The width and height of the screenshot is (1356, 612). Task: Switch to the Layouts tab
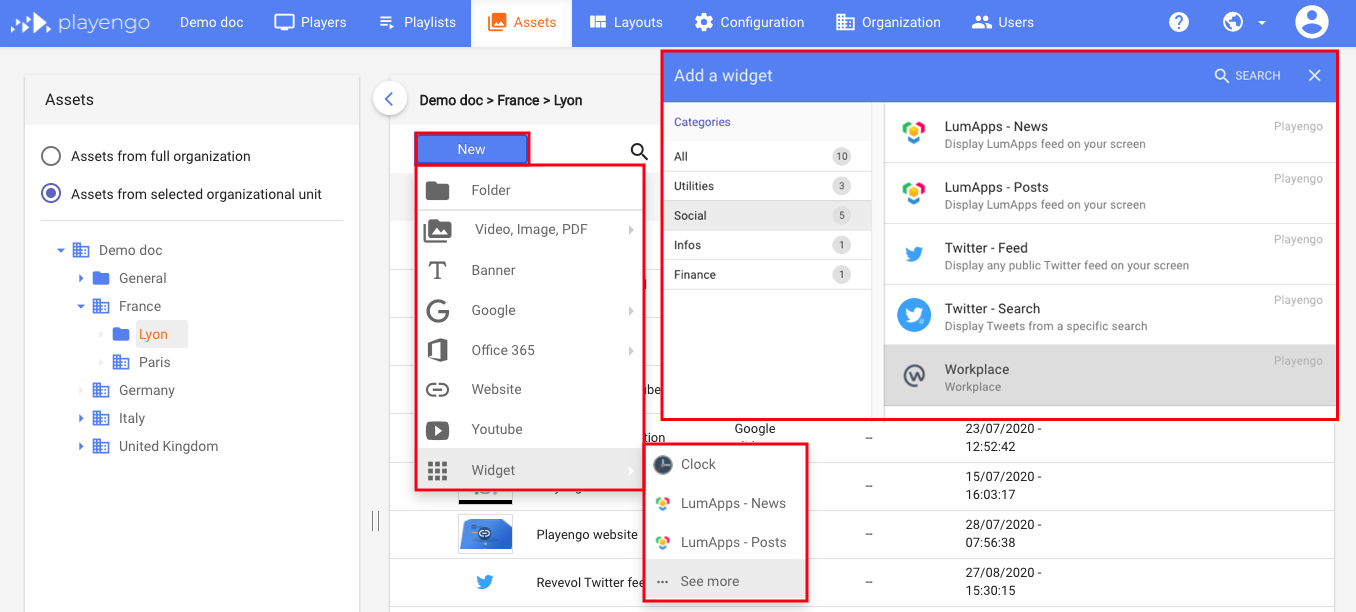click(625, 22)
